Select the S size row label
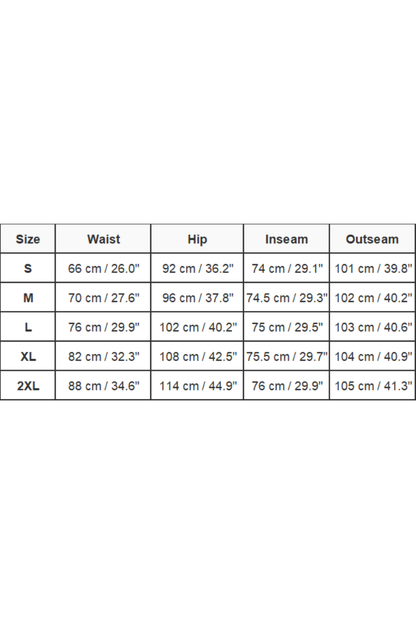 coord(27,268)
